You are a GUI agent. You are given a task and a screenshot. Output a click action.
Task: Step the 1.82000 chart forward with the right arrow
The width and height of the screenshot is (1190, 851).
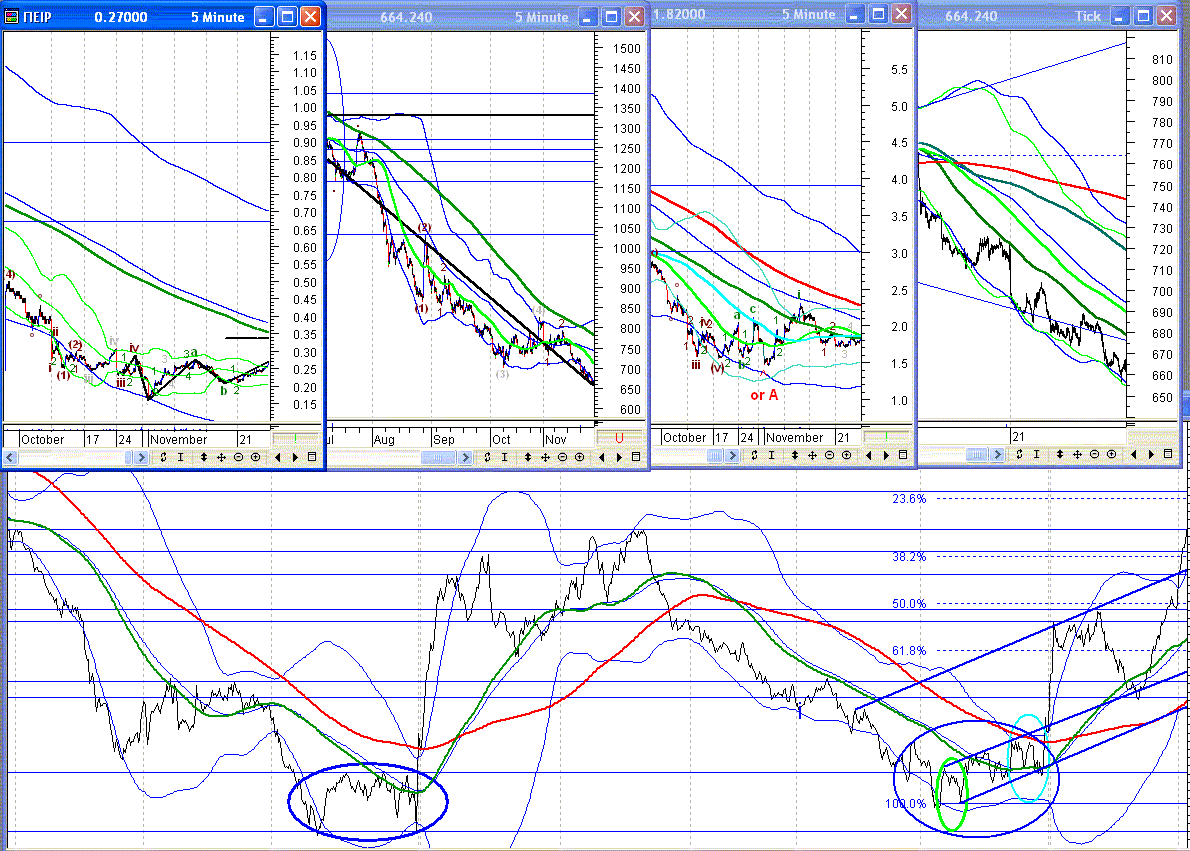886,455
